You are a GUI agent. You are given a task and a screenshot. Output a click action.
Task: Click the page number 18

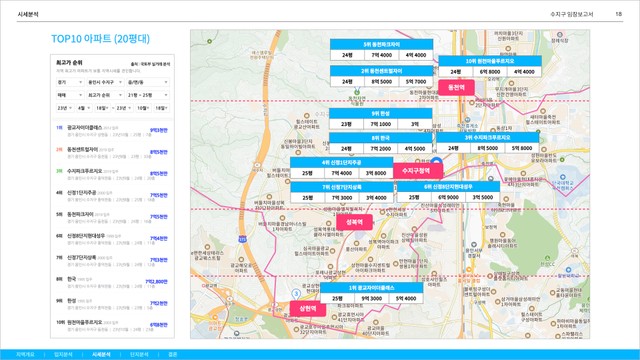tap(618, 14)
